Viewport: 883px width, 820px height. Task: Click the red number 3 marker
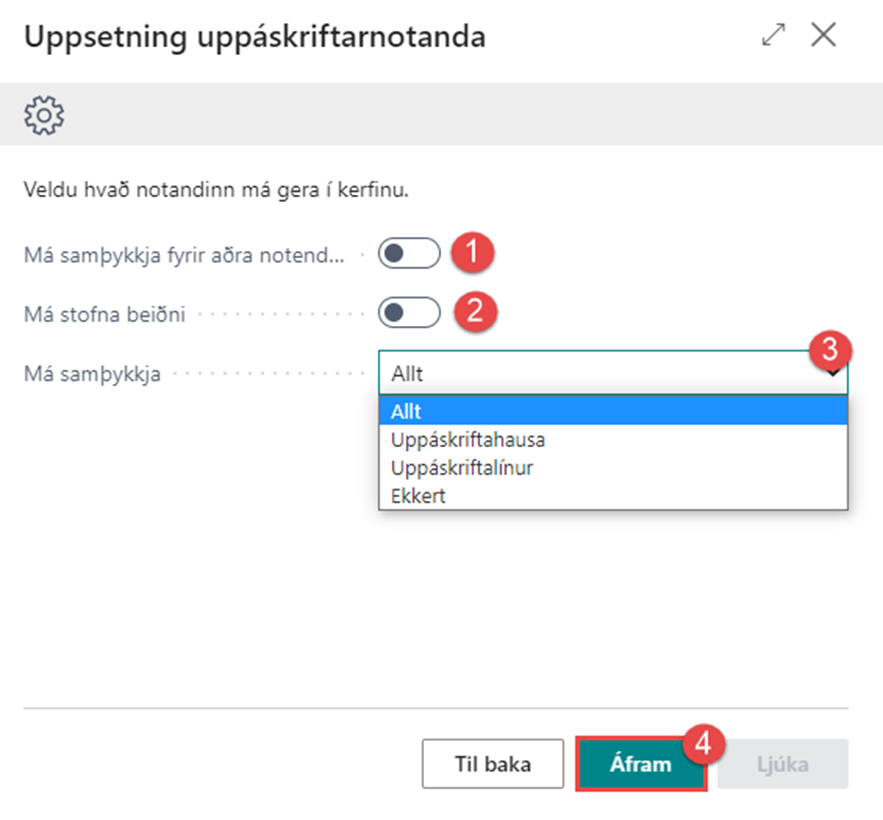[829, 351]
